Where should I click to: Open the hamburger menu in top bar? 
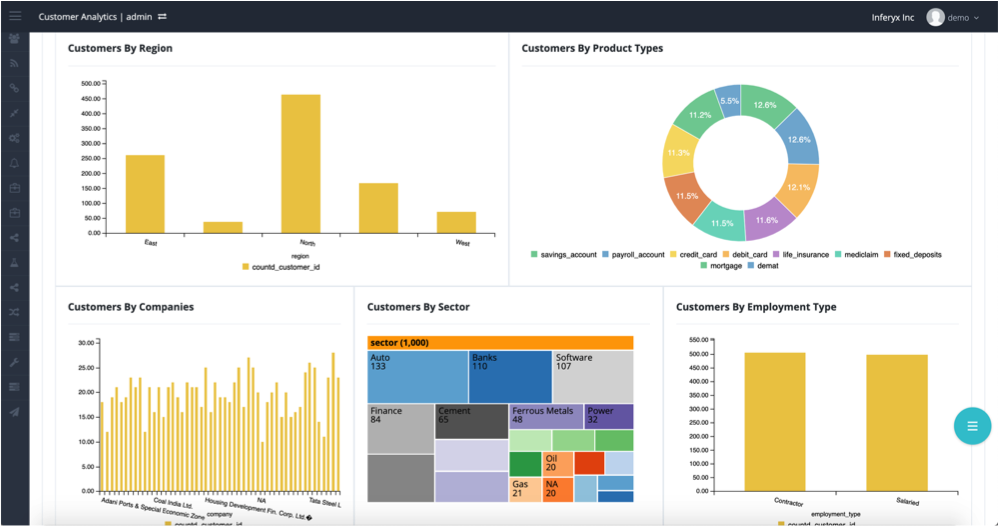tap(15, 16)
